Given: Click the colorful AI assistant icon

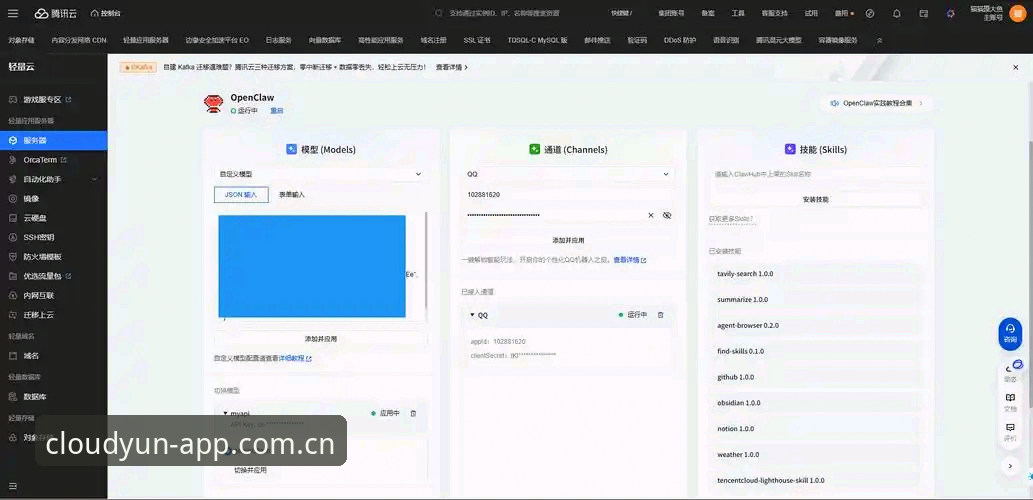Looking at the screenshot, I should 950,13.
